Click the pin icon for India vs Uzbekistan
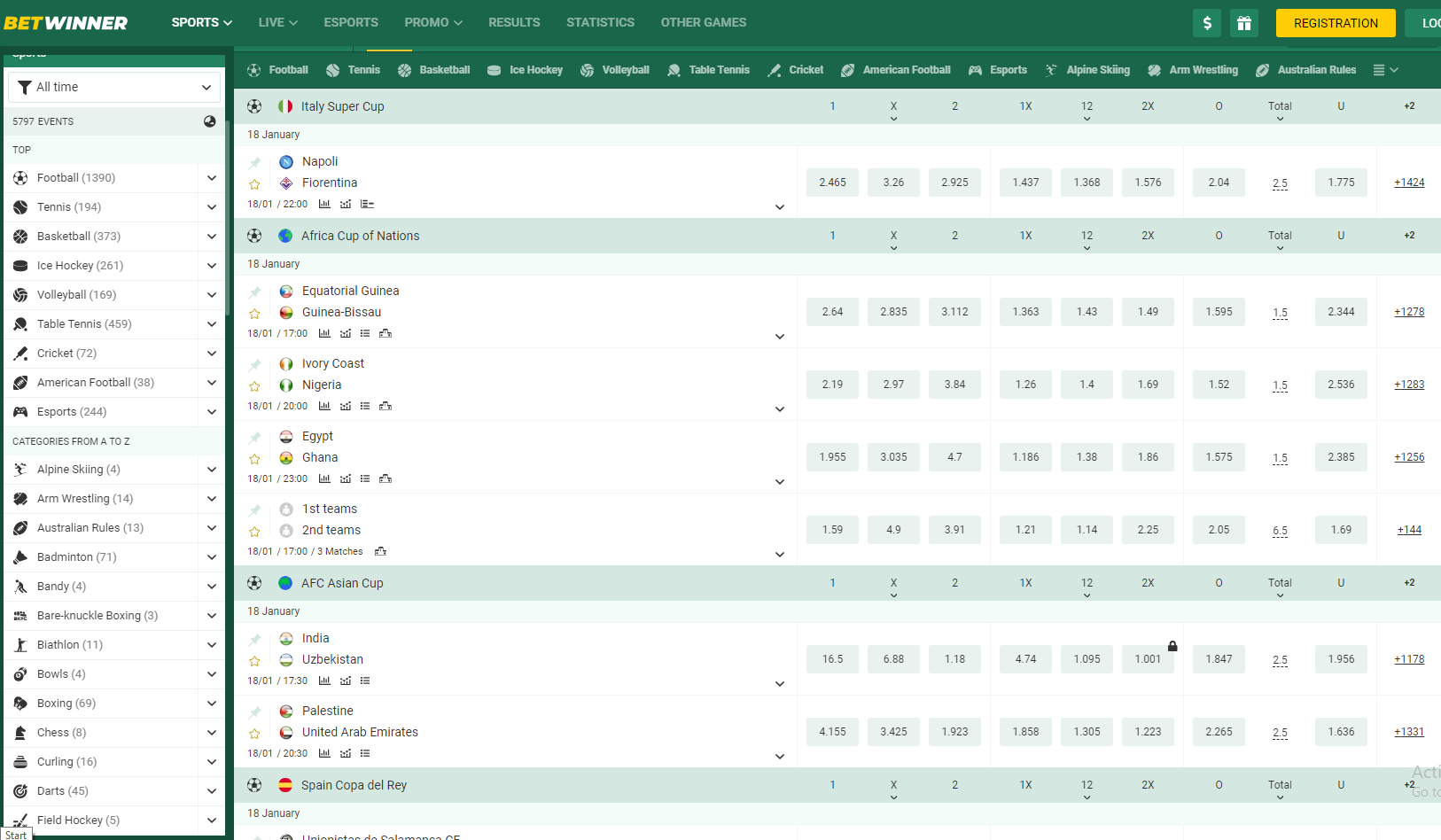1441x840 pixels. (255, 639)
